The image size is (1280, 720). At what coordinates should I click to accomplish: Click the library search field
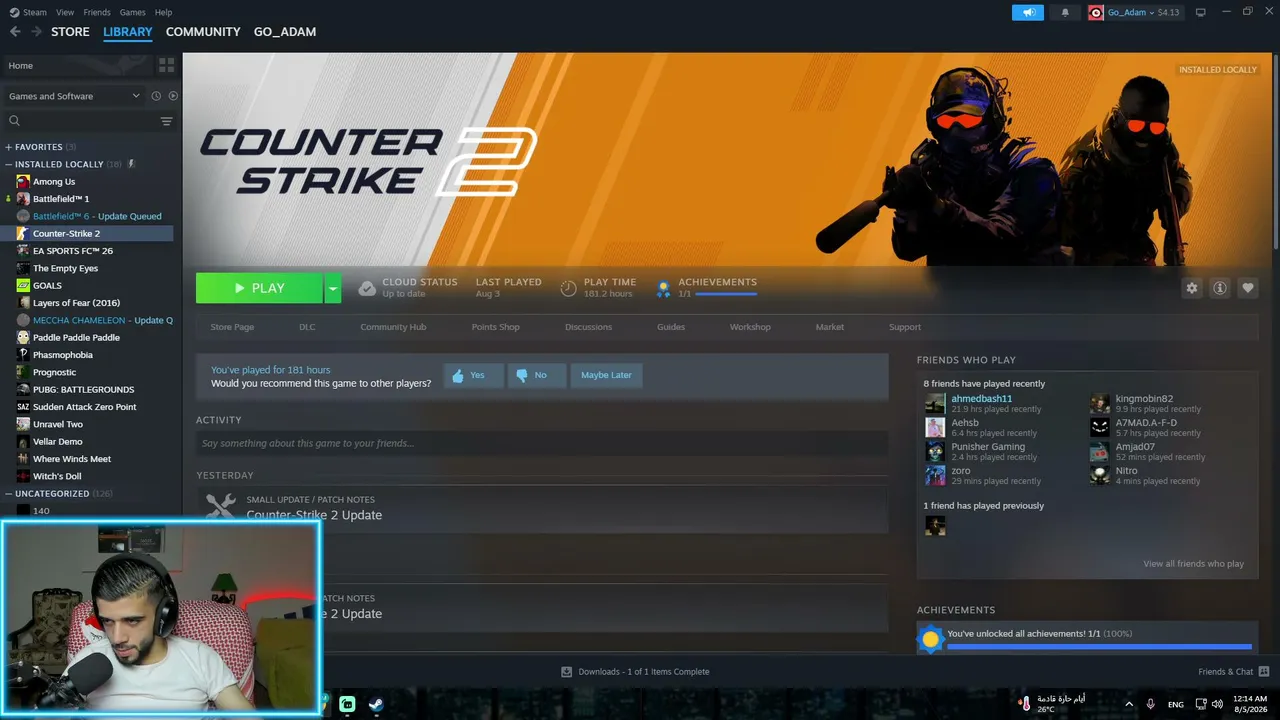pyautogui.click(x=89, y=121)
